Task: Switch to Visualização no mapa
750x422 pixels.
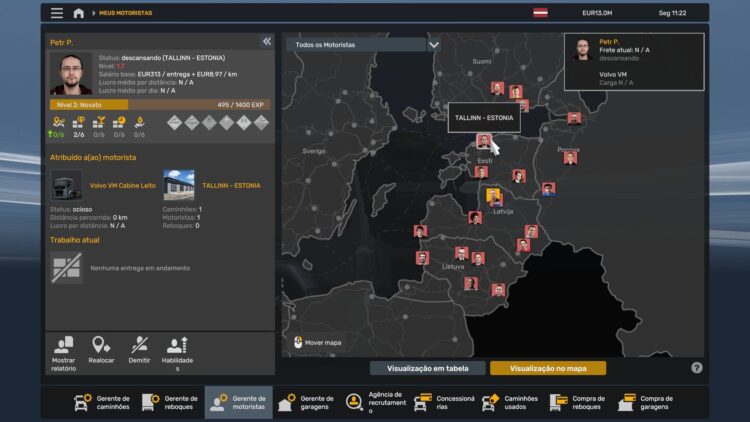Action: (x=548, y=368)
